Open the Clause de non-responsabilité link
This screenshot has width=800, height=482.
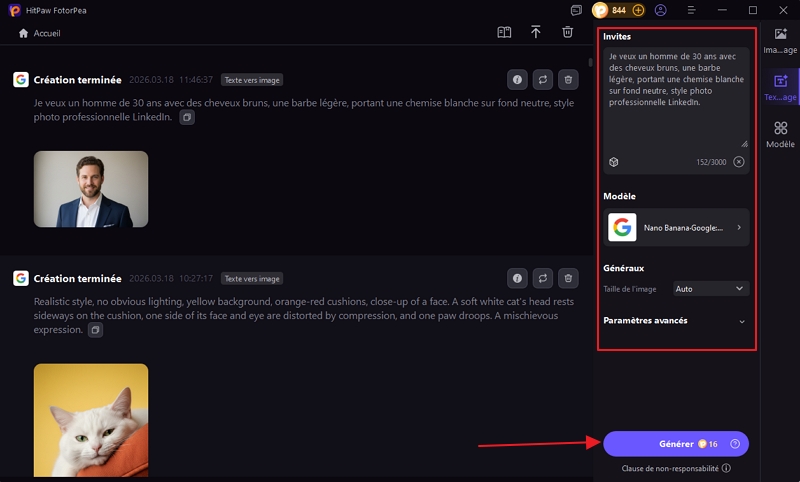pos(670,468)
